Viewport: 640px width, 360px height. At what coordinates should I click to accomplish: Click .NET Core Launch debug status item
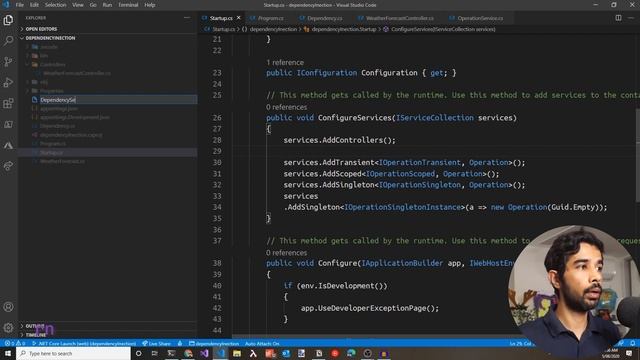[84, 343]
